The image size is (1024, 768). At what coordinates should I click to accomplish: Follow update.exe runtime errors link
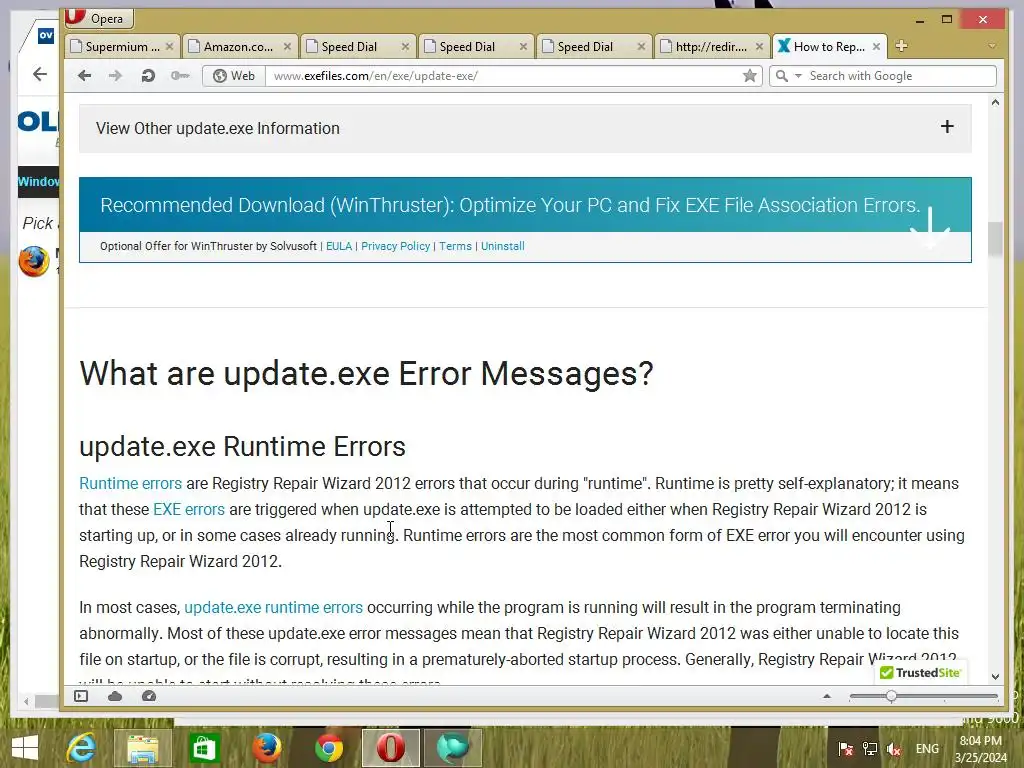[273, 607]
